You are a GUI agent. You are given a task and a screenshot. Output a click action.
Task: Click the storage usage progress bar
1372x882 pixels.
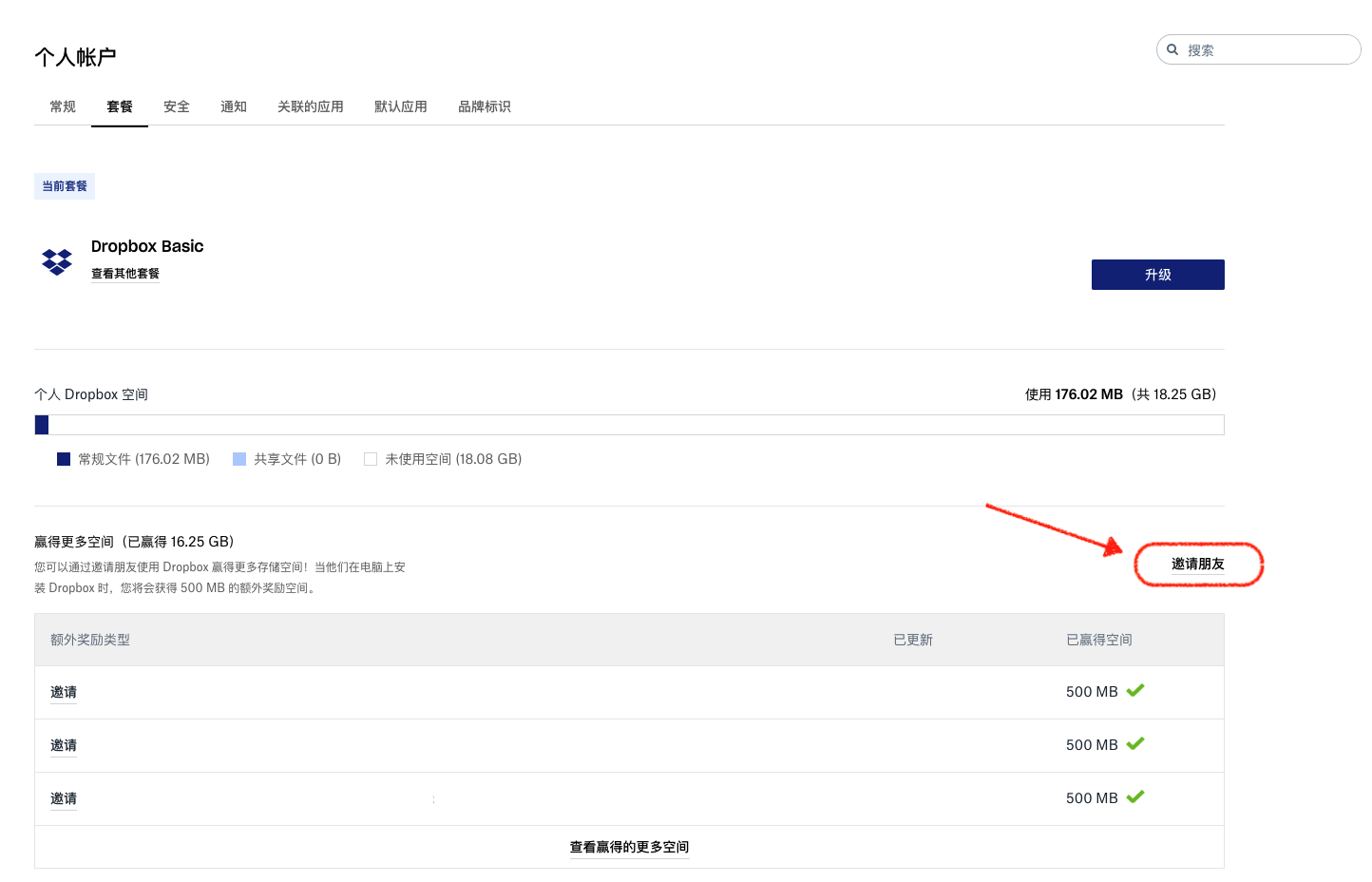(x=629, y=425)
